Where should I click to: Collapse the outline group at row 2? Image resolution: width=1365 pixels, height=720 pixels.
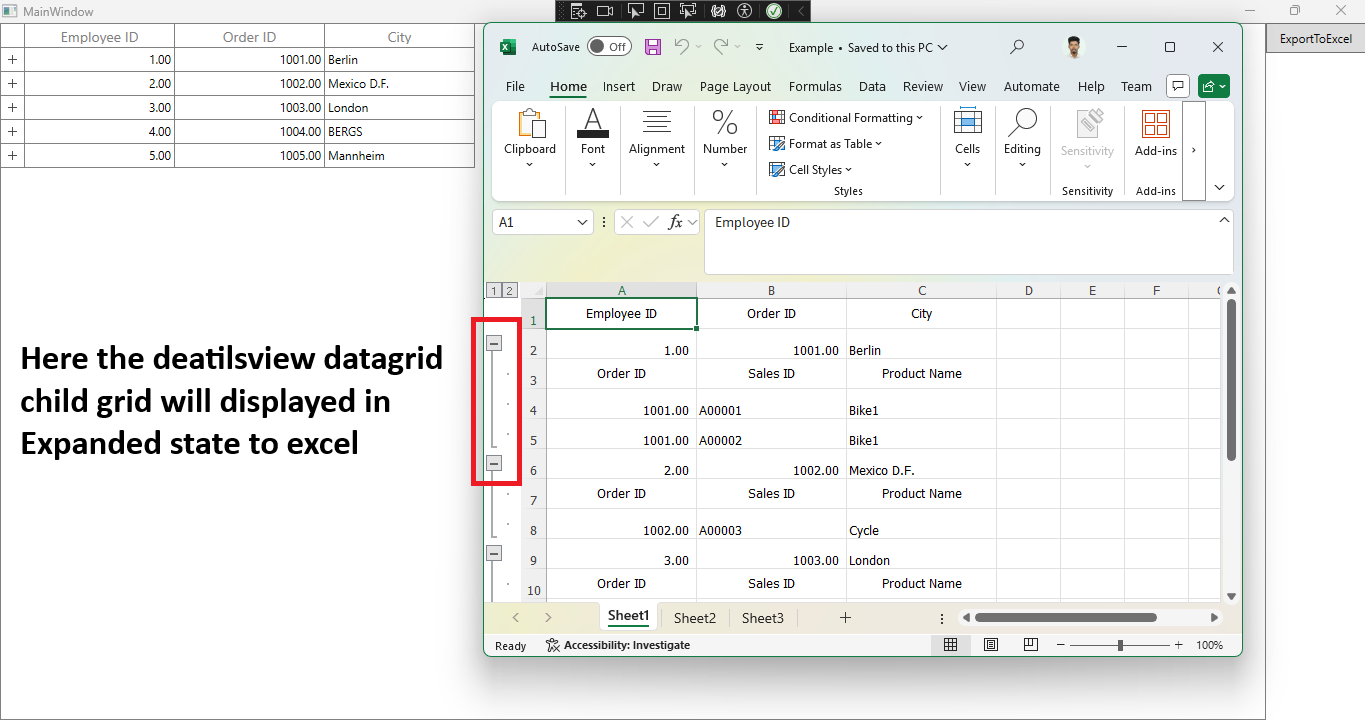493,343
